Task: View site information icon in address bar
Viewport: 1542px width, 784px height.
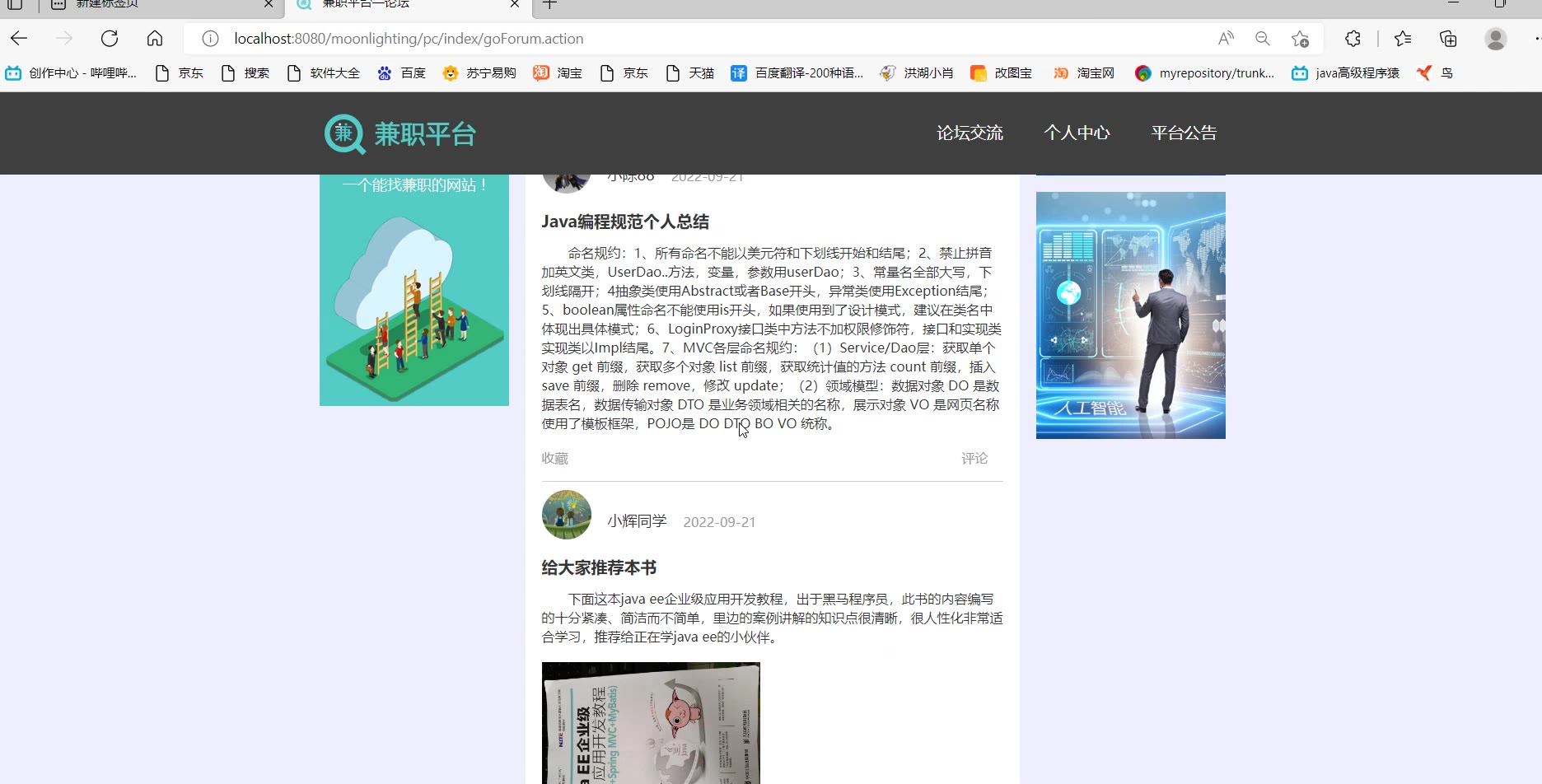Action: pyautogui.click(x=210, y=39)
